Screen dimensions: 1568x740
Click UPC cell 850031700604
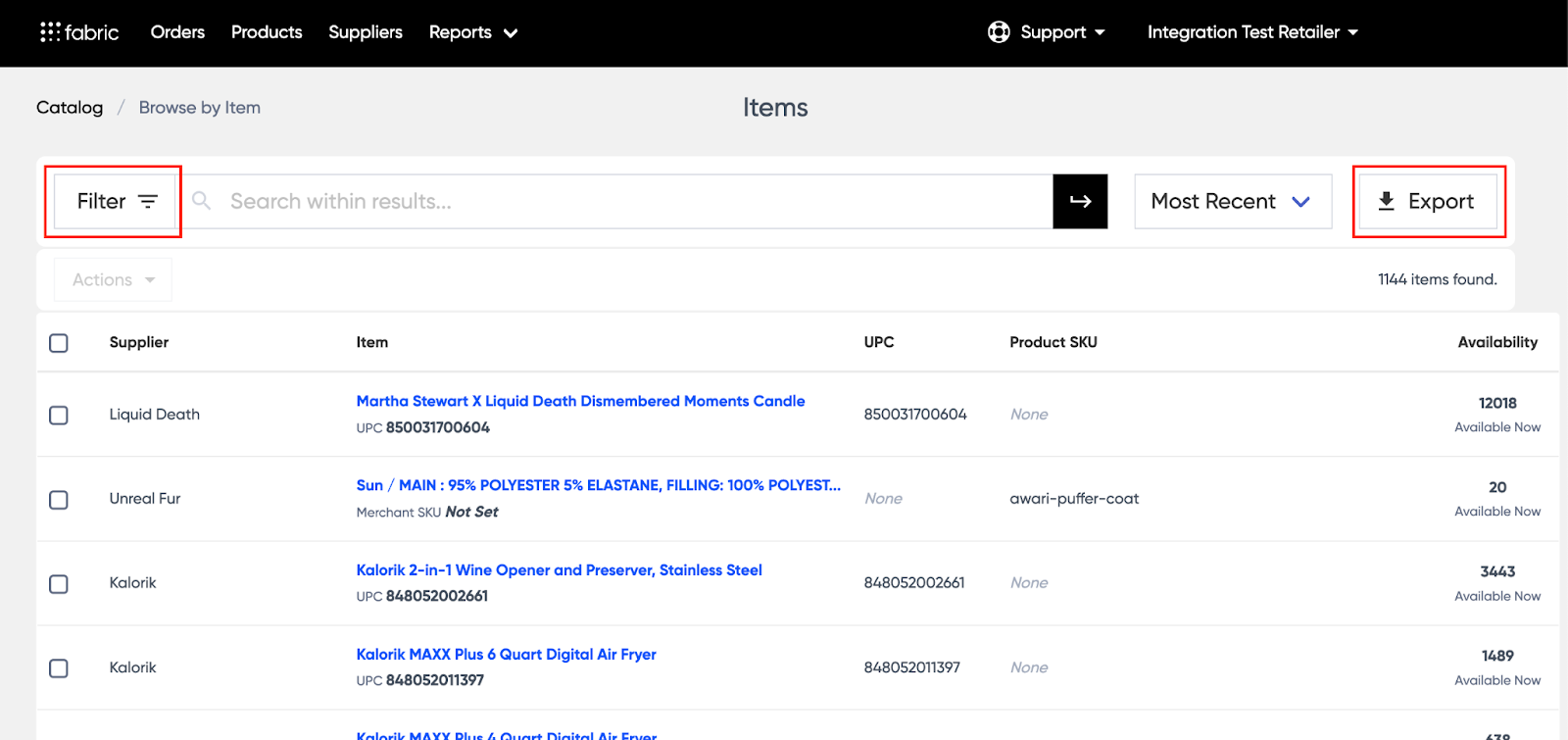(915, 415)
